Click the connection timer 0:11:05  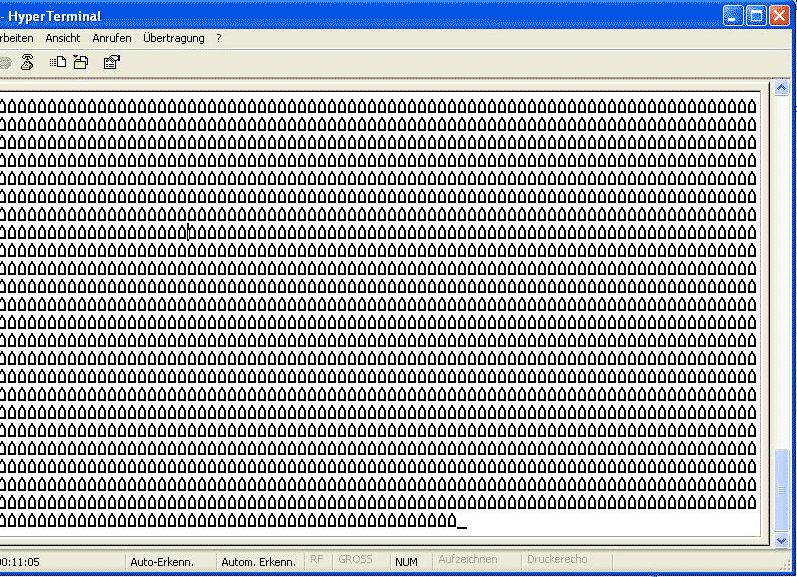(x=19, y=562)
